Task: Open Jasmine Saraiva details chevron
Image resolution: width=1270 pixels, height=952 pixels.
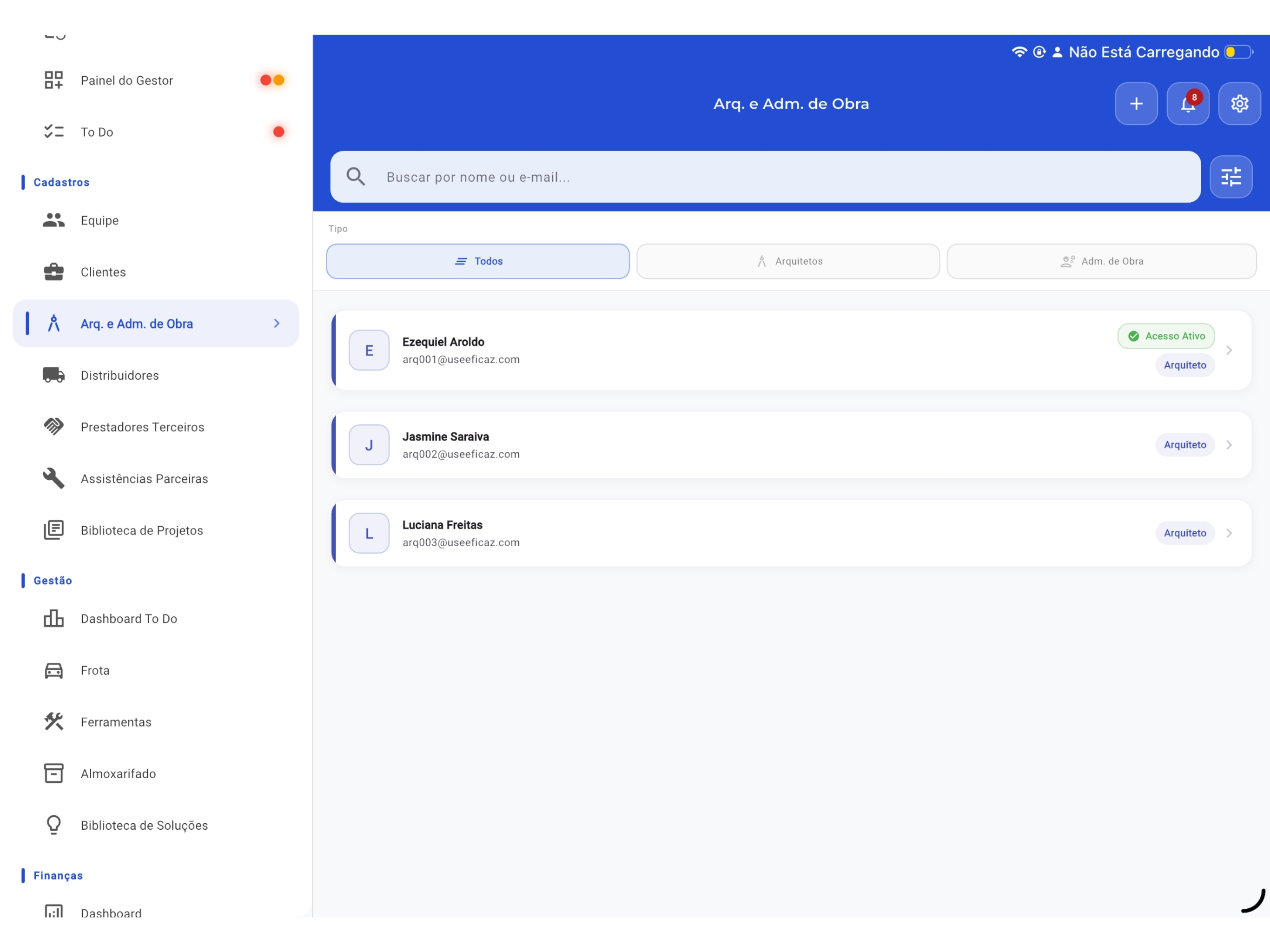Action: (x=1229, y=445)
